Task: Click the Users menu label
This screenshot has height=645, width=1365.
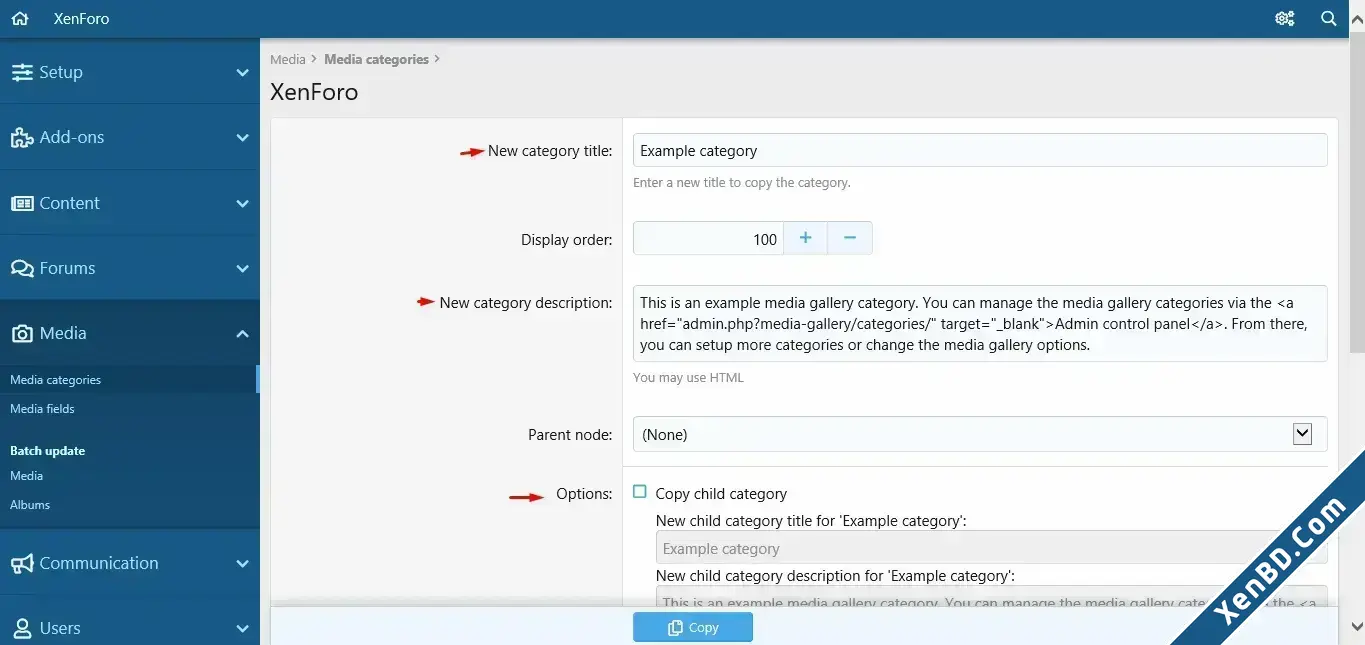Action: 60,628
